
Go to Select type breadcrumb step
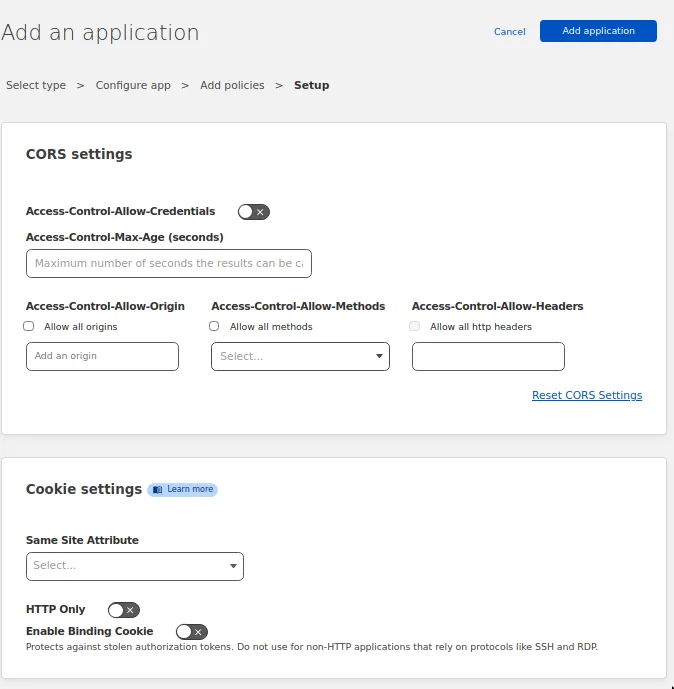36,86
